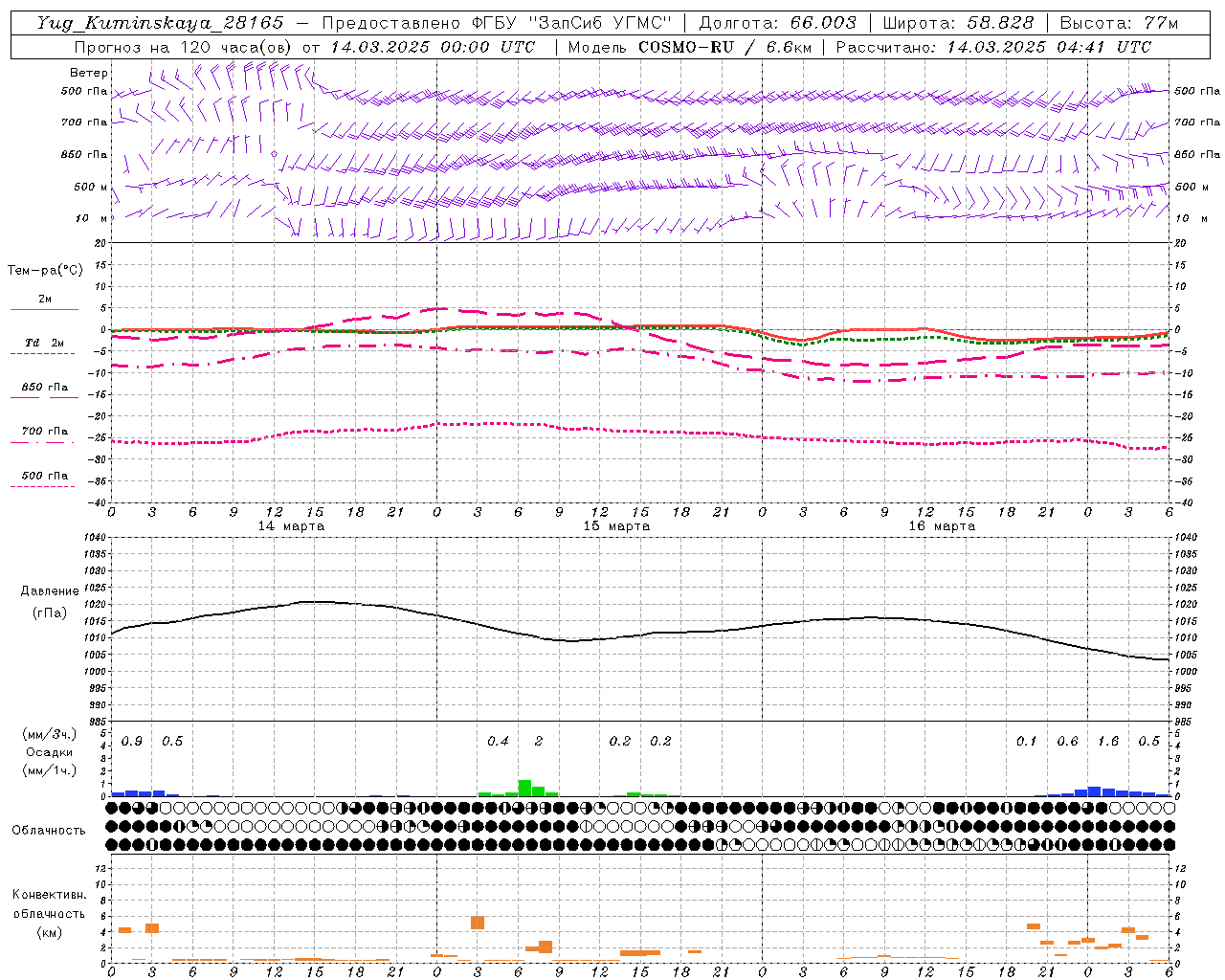
Task: Click the Облачность cloud cover label
Action: tap(49, 831)
